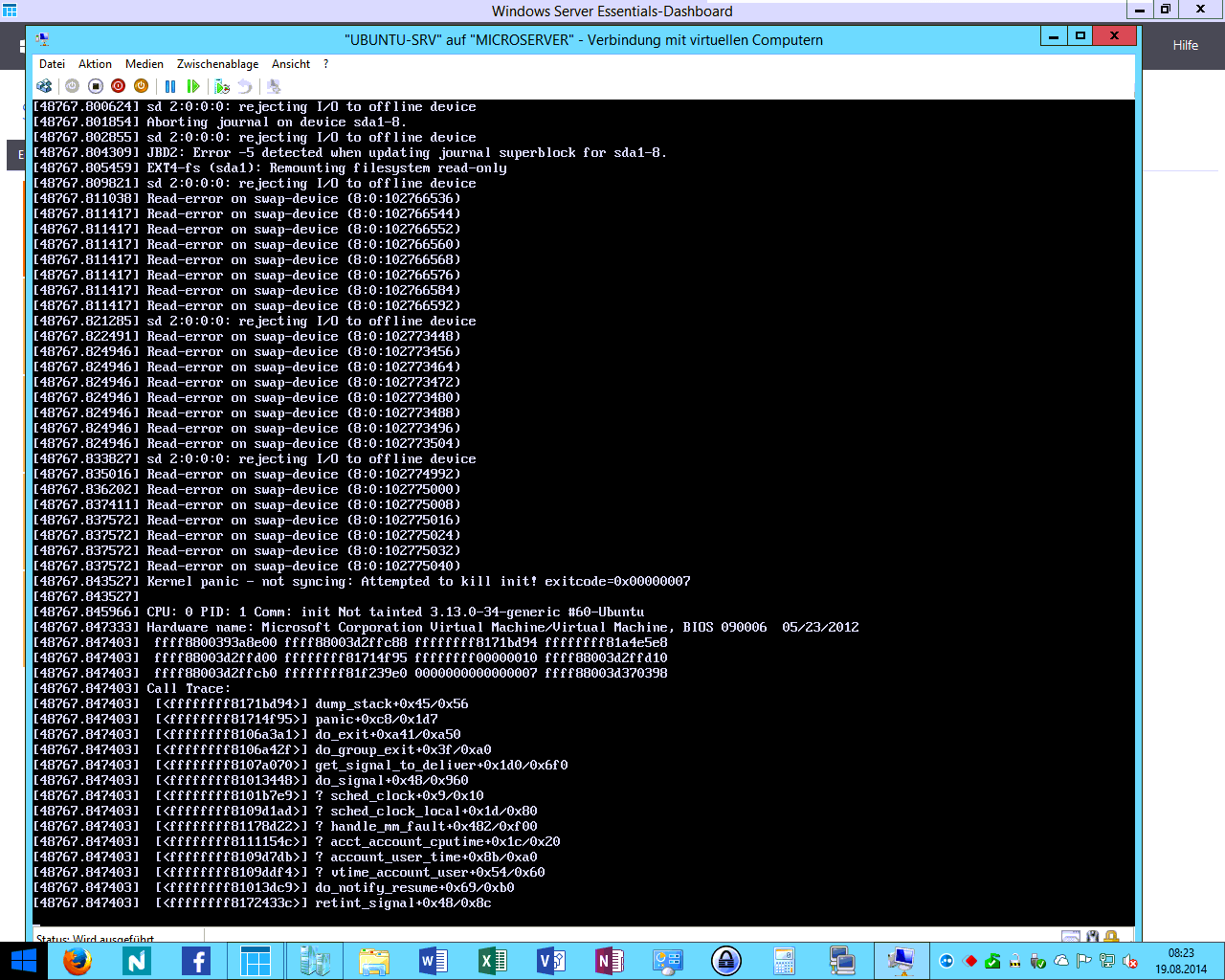Open the clock showing 08:23
This screenshot has height=980, width=1225.
1181,961
